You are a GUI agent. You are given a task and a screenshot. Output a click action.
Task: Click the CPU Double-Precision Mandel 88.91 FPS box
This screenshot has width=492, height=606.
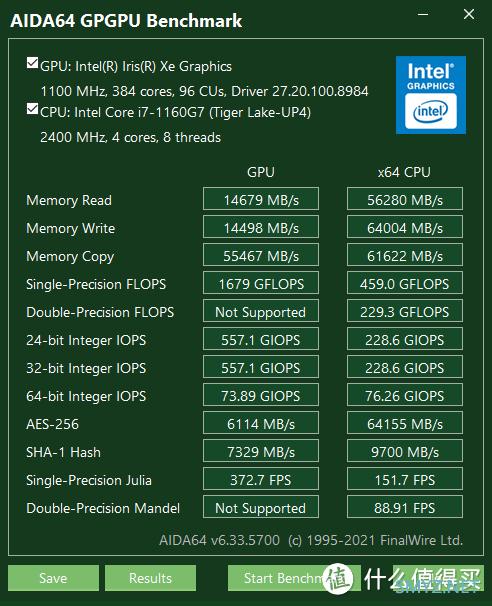tap(405, 507)
